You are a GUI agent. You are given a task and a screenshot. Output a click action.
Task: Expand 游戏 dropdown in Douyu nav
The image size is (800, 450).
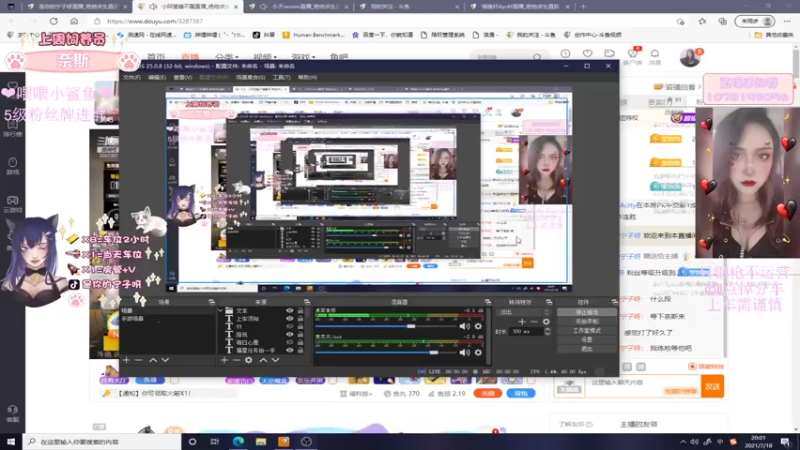pos(303,57)
